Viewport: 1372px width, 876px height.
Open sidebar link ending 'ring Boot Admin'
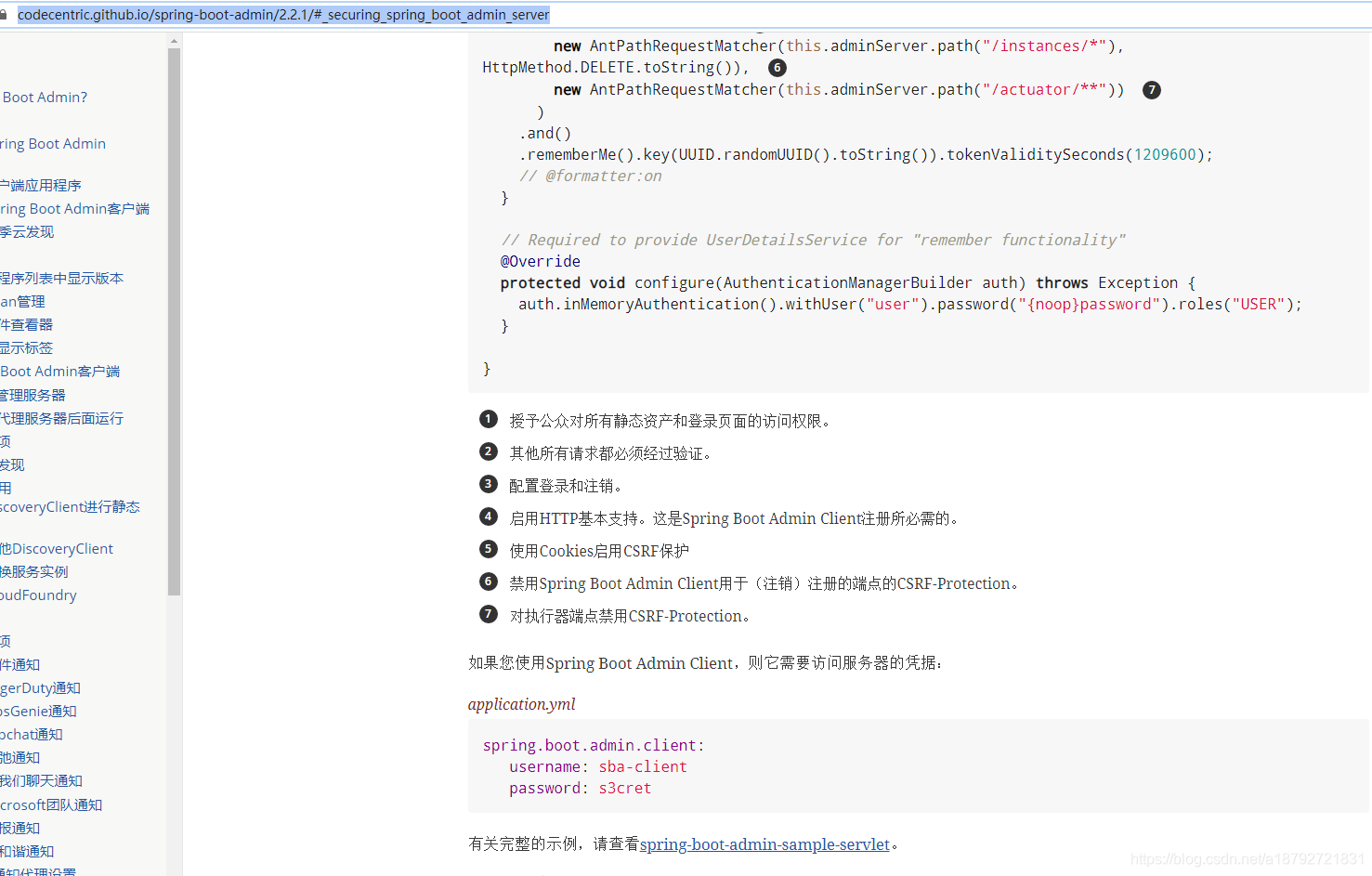coord(53,144)
